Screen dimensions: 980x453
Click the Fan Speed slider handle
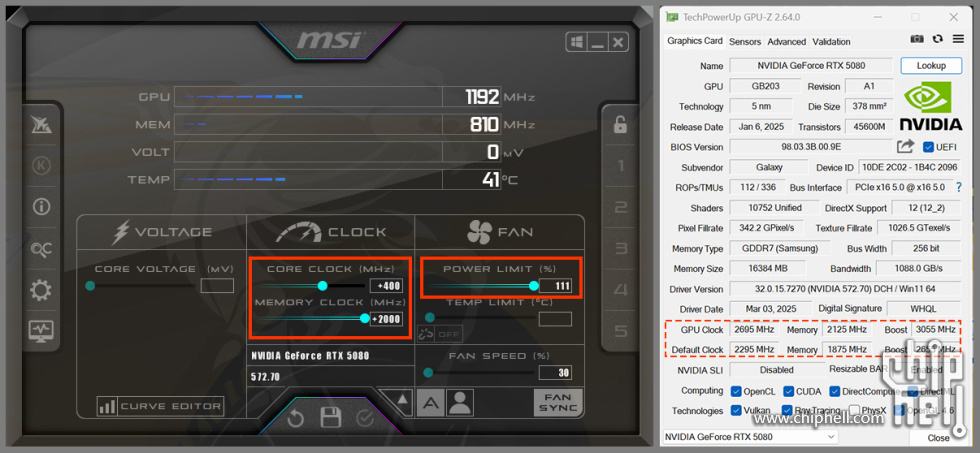[428, 373]
